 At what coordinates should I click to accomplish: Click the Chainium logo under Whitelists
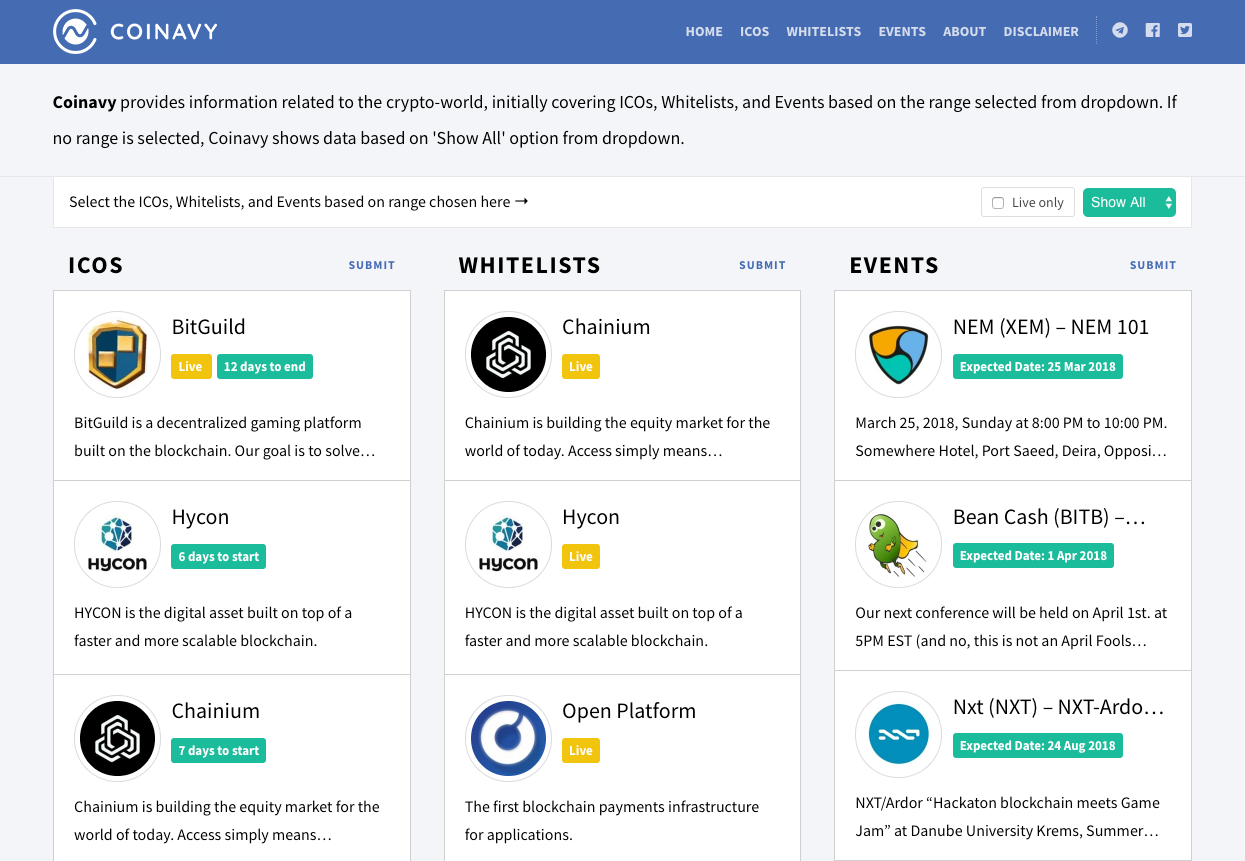click(x=508, y=354)
